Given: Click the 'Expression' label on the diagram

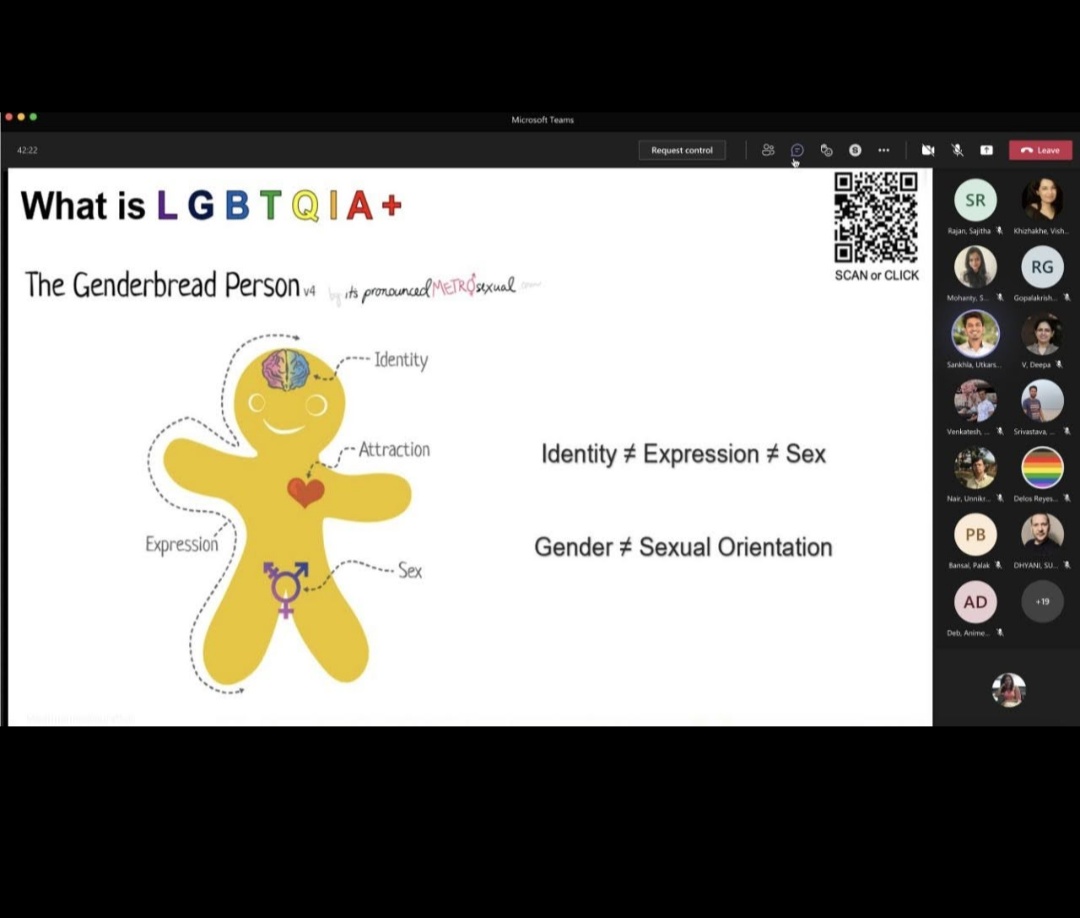Looking at the screenshot, I should point(182,545).
